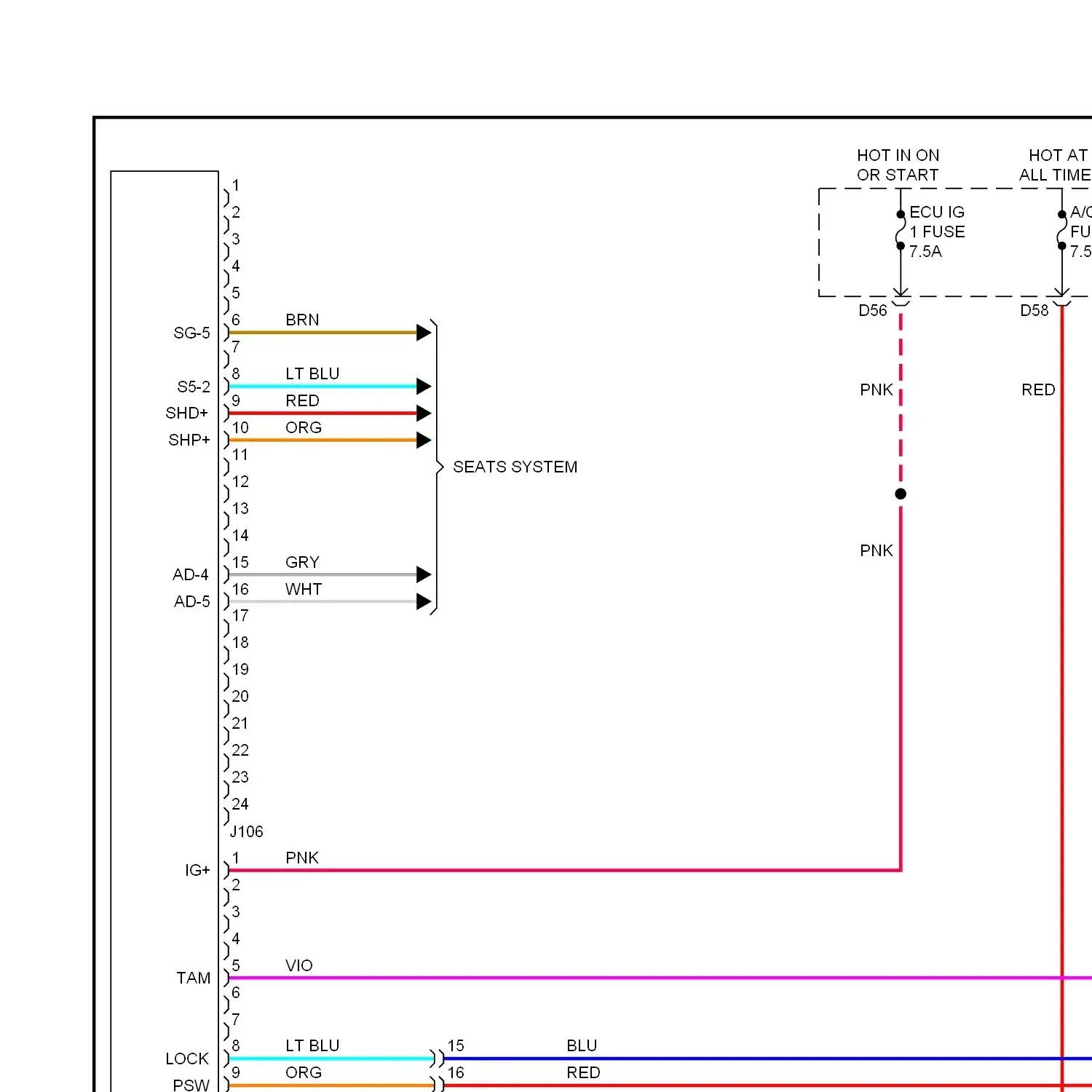
Task: Click pin number 20 label
Action: coord(240,696)
